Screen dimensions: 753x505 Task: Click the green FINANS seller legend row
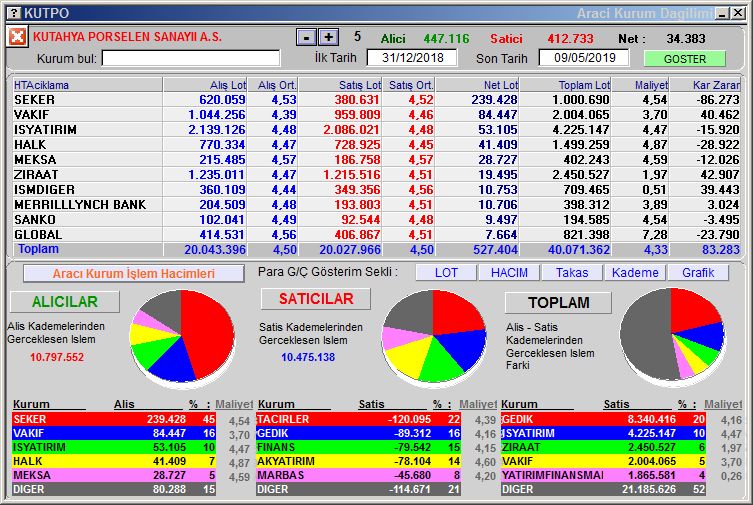[359, 447]
